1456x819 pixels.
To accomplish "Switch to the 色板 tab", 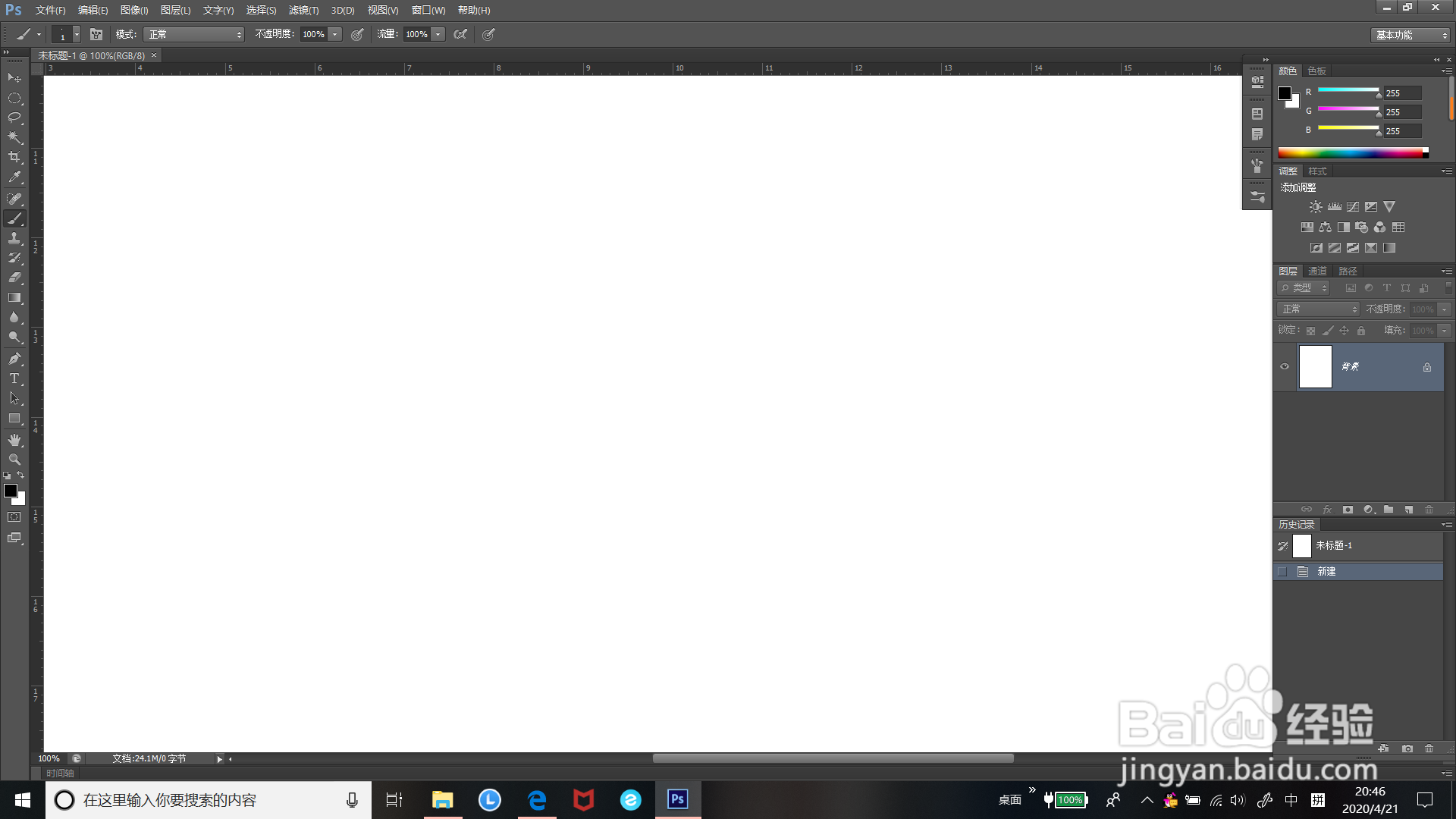I will pos(1316,71).
